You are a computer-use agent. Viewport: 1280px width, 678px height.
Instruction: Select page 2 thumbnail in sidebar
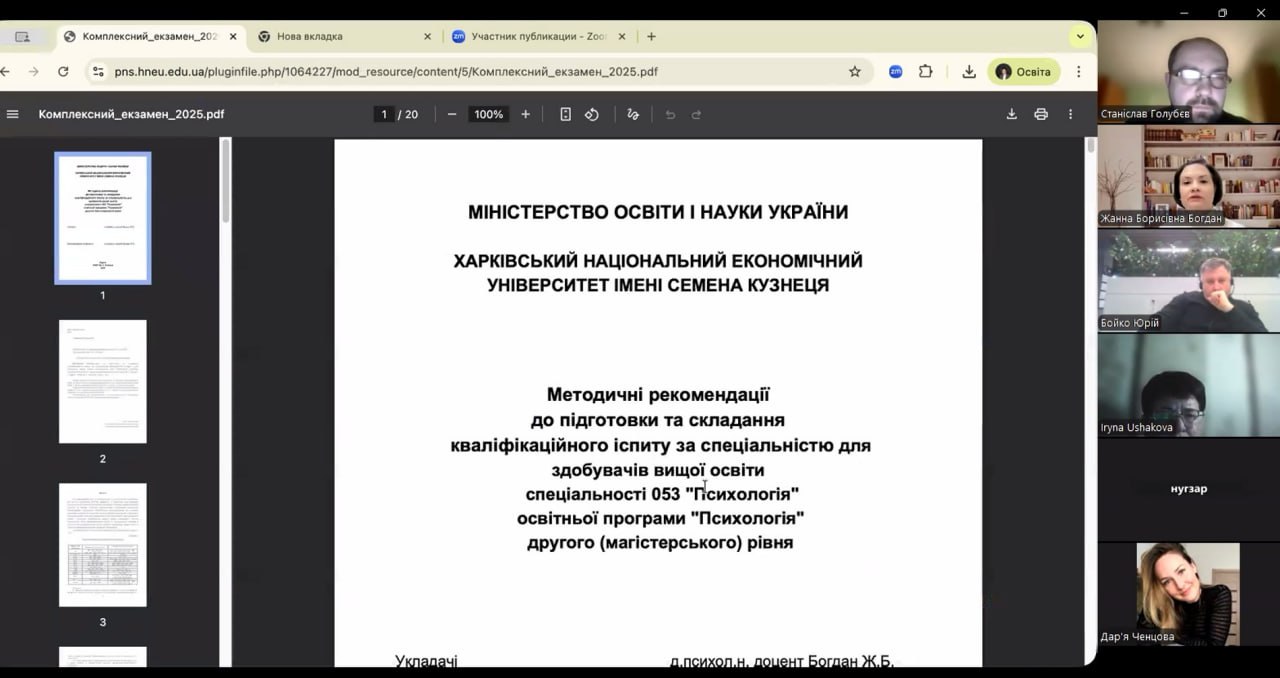tap(103, 382)
